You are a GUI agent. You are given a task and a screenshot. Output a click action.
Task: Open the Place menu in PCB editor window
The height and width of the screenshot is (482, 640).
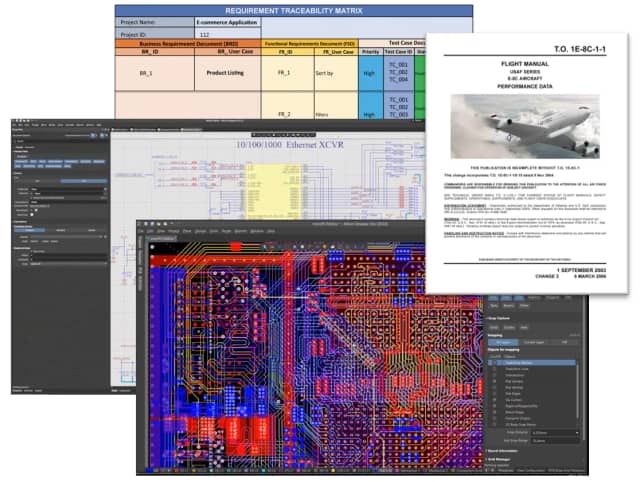click(187, 231)
